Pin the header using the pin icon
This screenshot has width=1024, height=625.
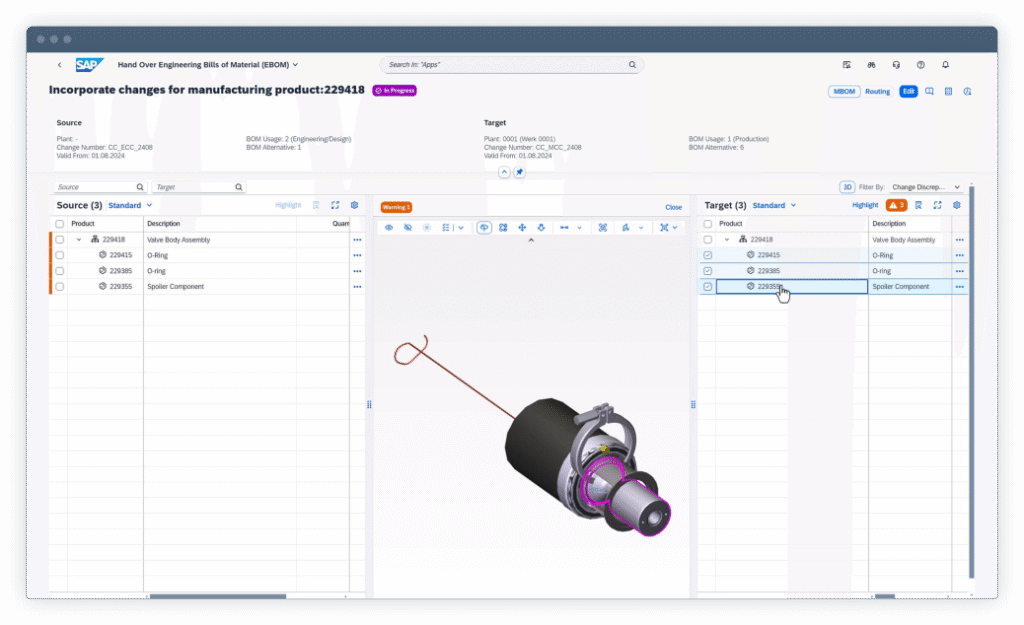(519, 172)
